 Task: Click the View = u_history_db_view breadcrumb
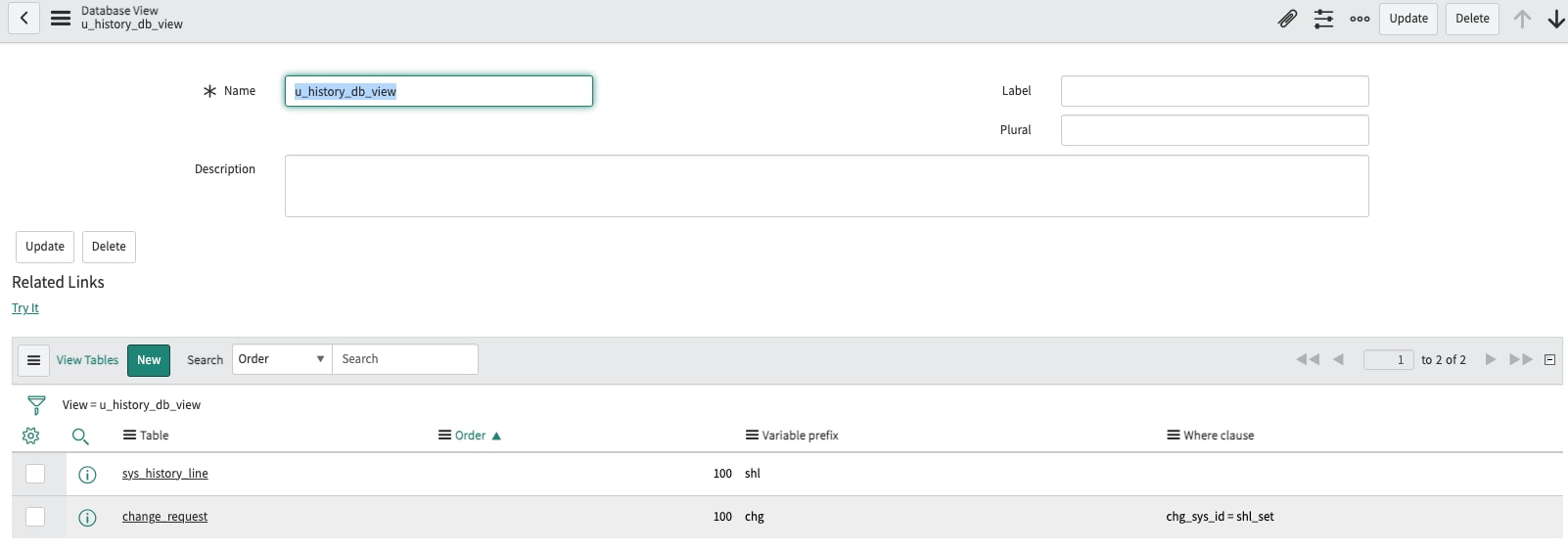(x=131, y=405)
